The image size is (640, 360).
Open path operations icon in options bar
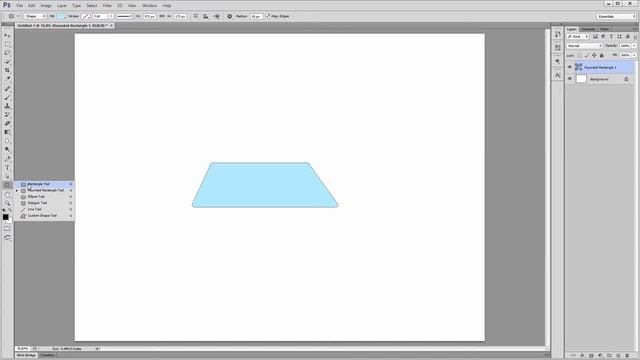click(196, 16)
